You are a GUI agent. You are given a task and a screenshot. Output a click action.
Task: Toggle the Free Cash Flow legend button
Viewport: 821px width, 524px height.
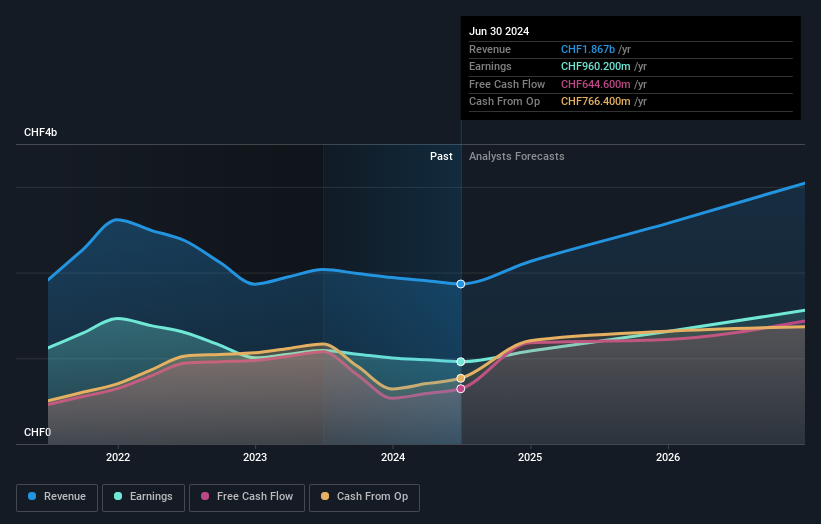[x=247, y=497]
